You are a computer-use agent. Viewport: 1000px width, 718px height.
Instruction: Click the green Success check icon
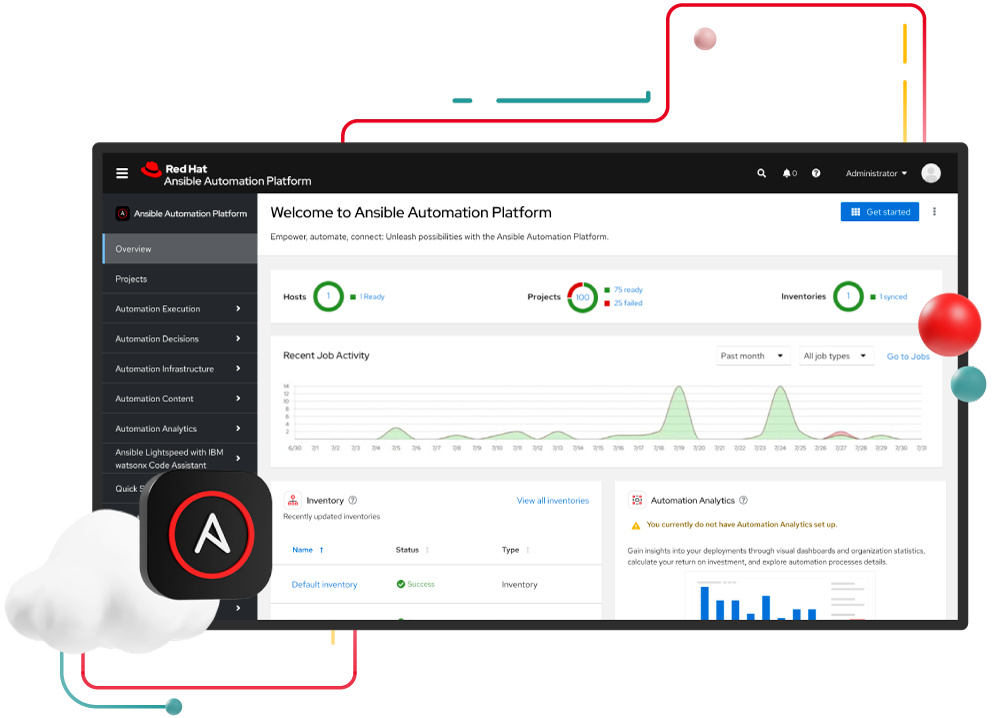pyautogui.click(x=401, y=584)
